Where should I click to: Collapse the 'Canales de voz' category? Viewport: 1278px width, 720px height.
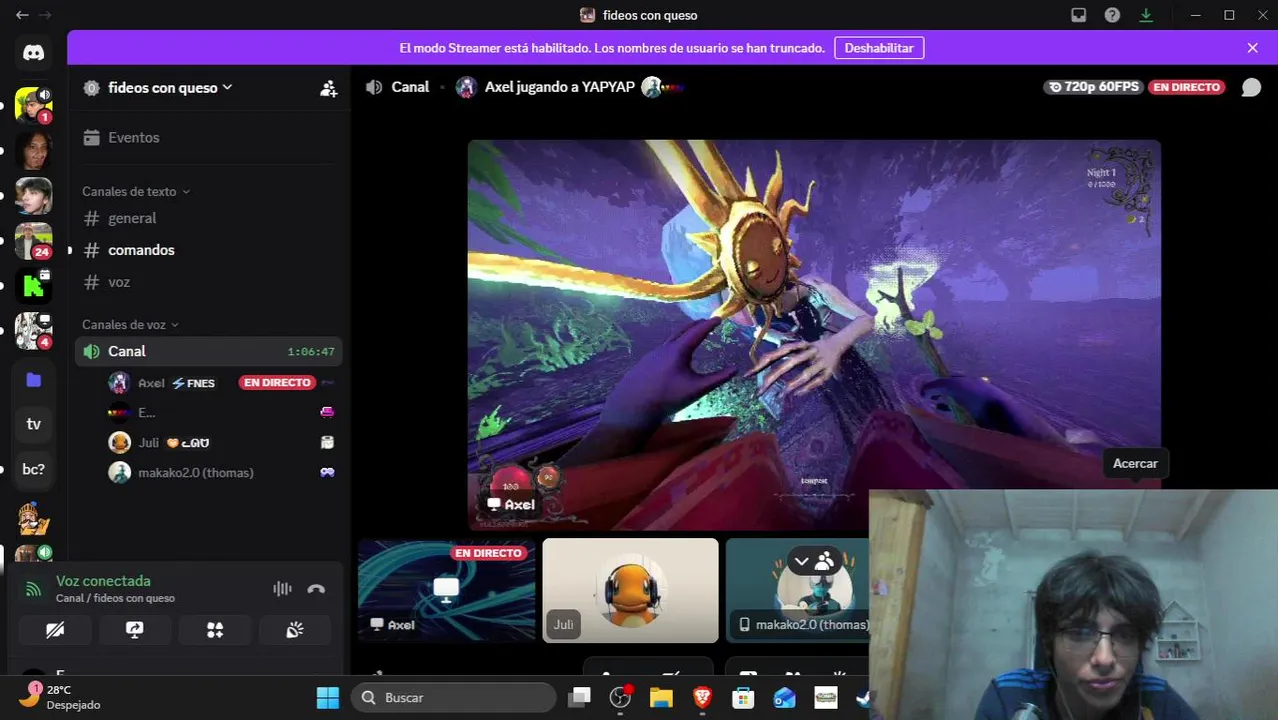click(x=130, y=324)
